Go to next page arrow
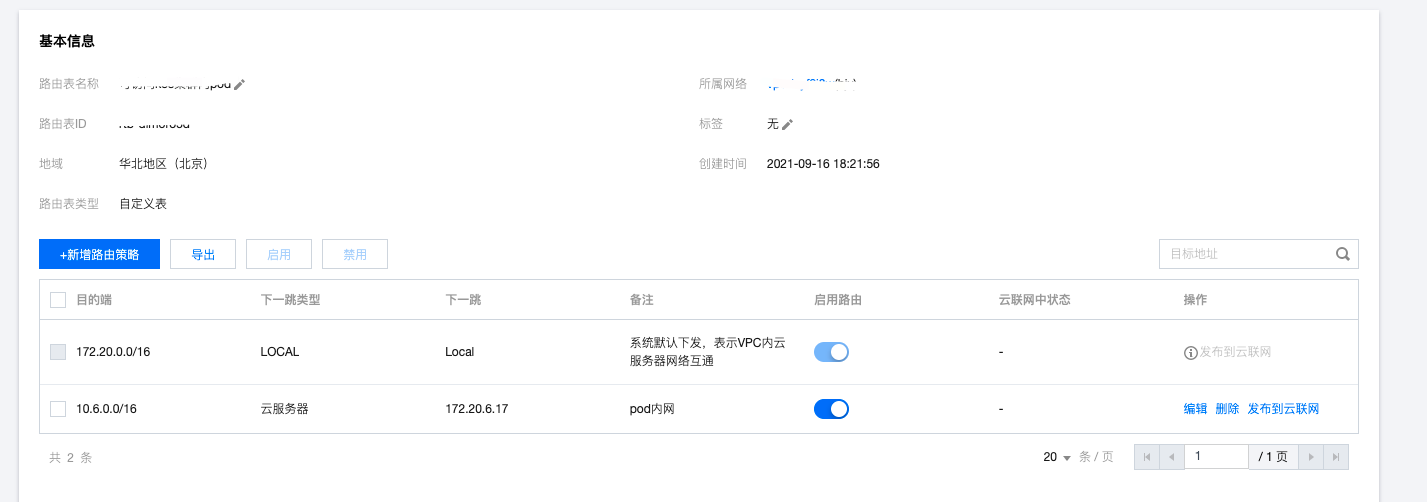 pyautogui.click(x=1311, y=457)
